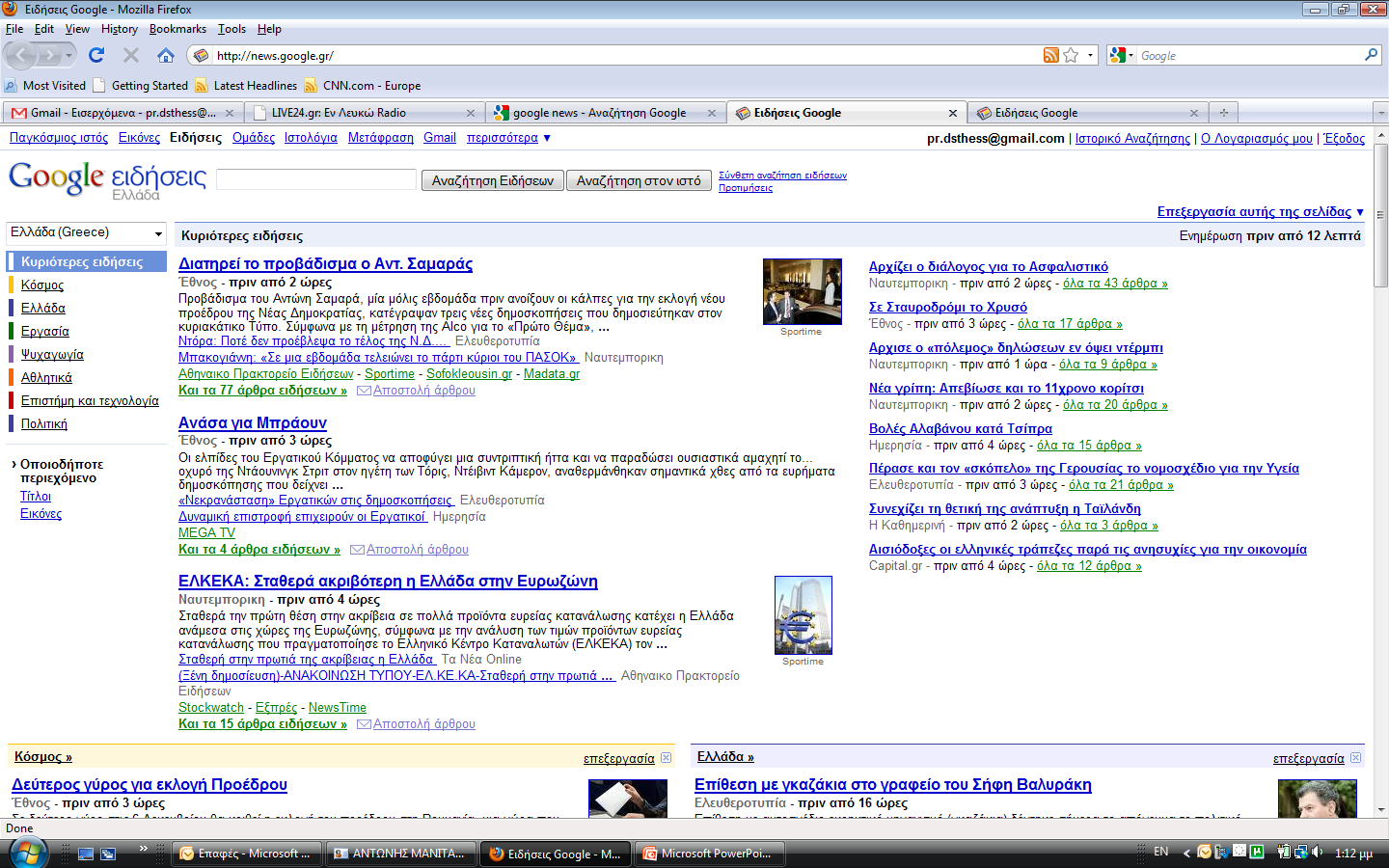Select Επιστήμη και τεχνολογία section
Viewport: 1389px width, 868px height.
coord(90,401)
